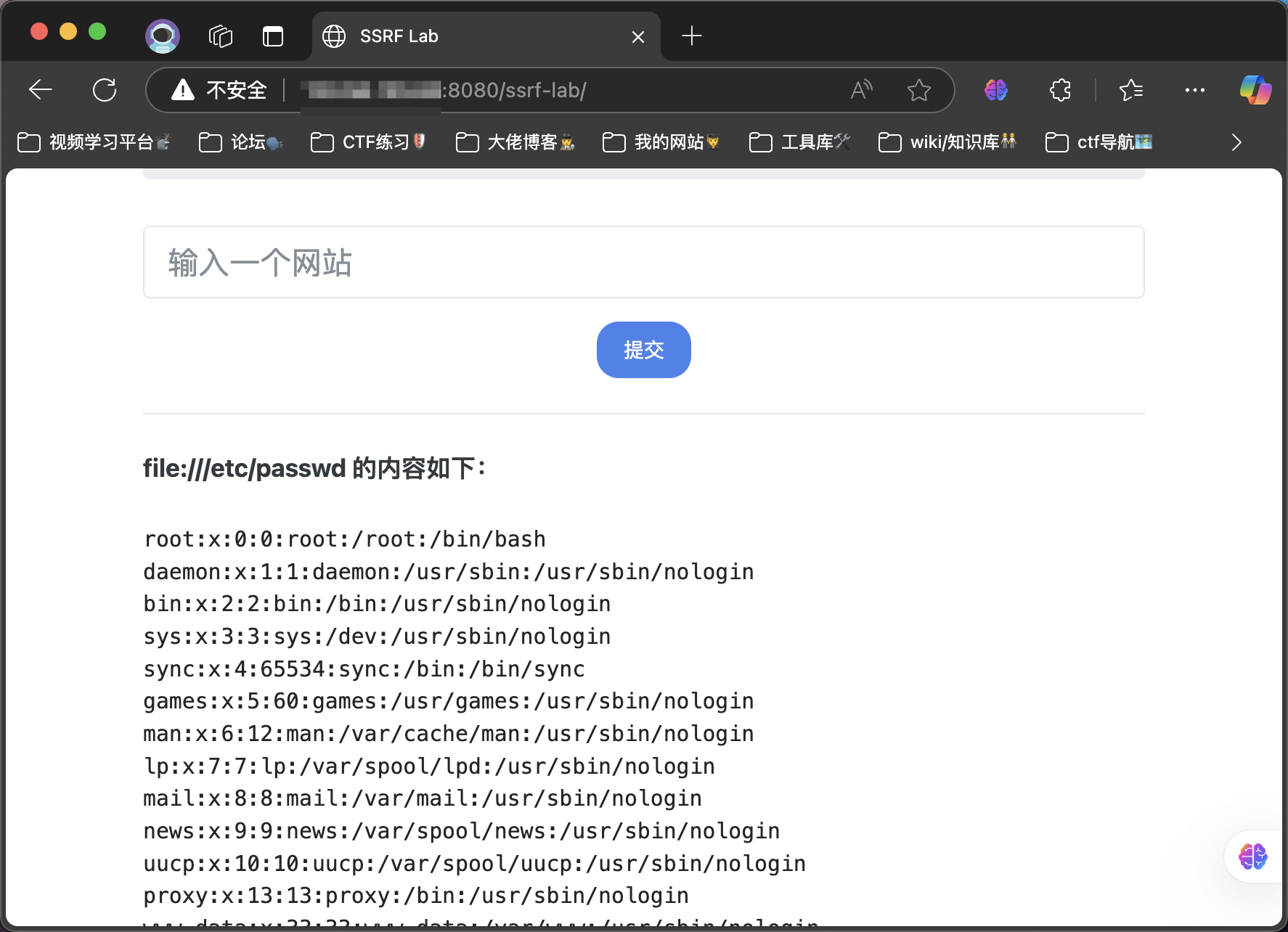Expand hidden bookmarks with the chevron

pos(1236,142)
